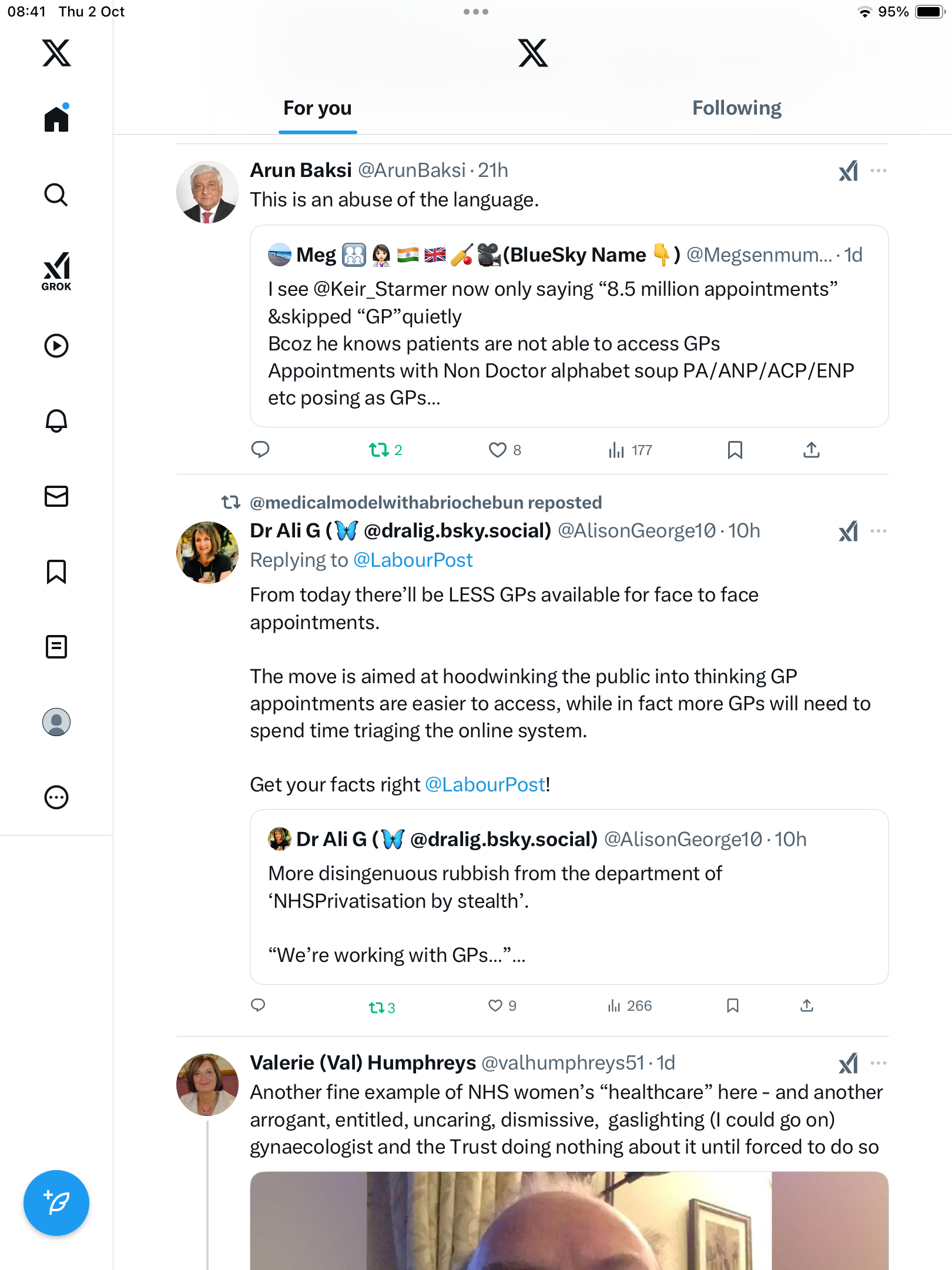The image size is (952, 1270).
Task: Select the For you tab
Action: tap(317, 108)
